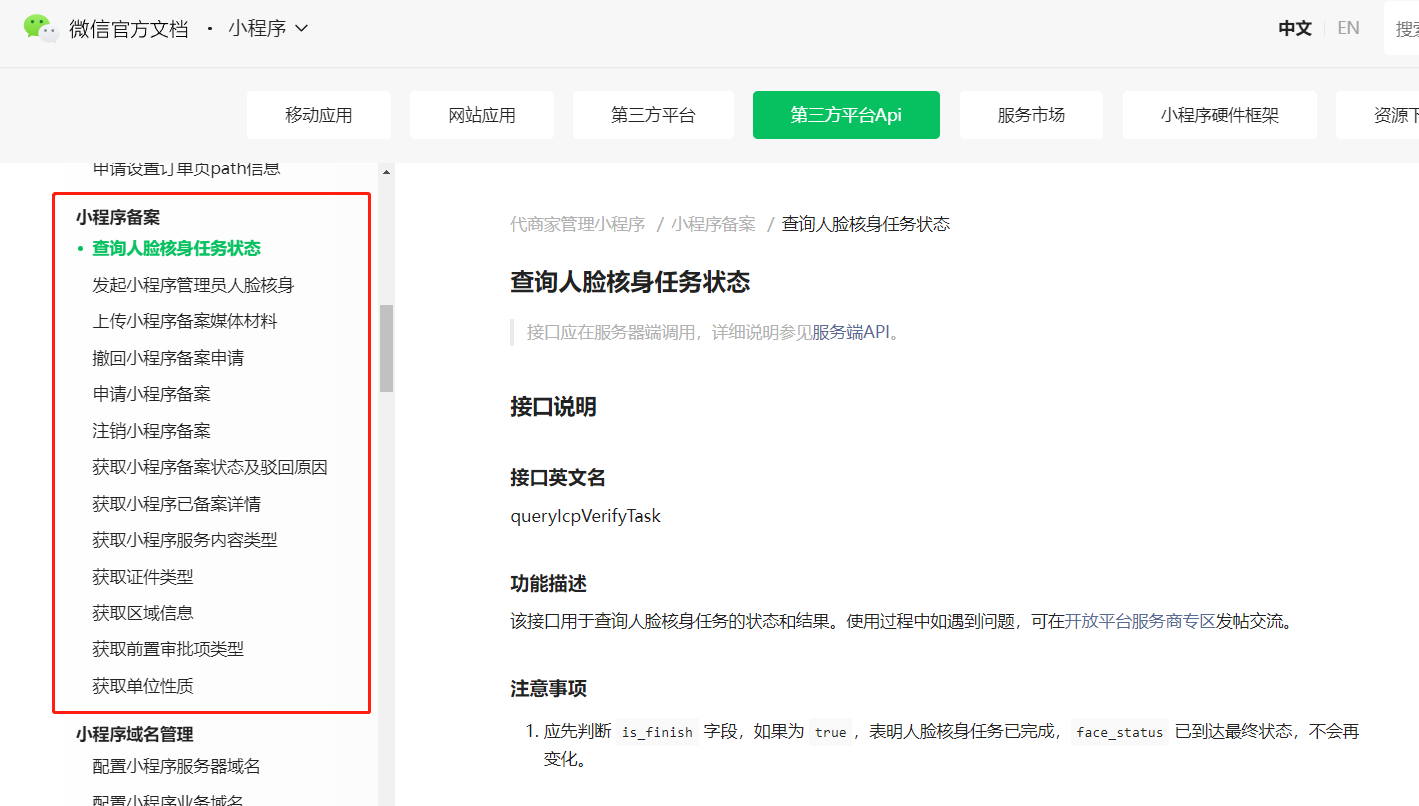This screenshot has width=1419, height=806.
Task: Select the 第三方平台Api tab
Action: pyautogui.click(x=846, y=115)
